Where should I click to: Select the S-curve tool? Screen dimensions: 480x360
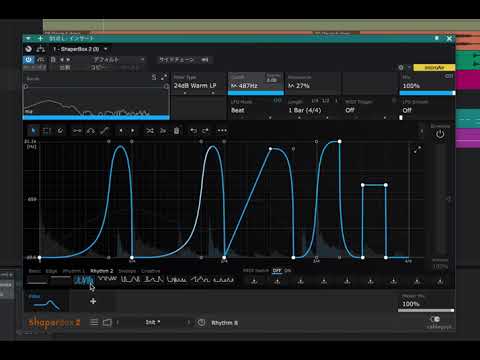(104, 131)
